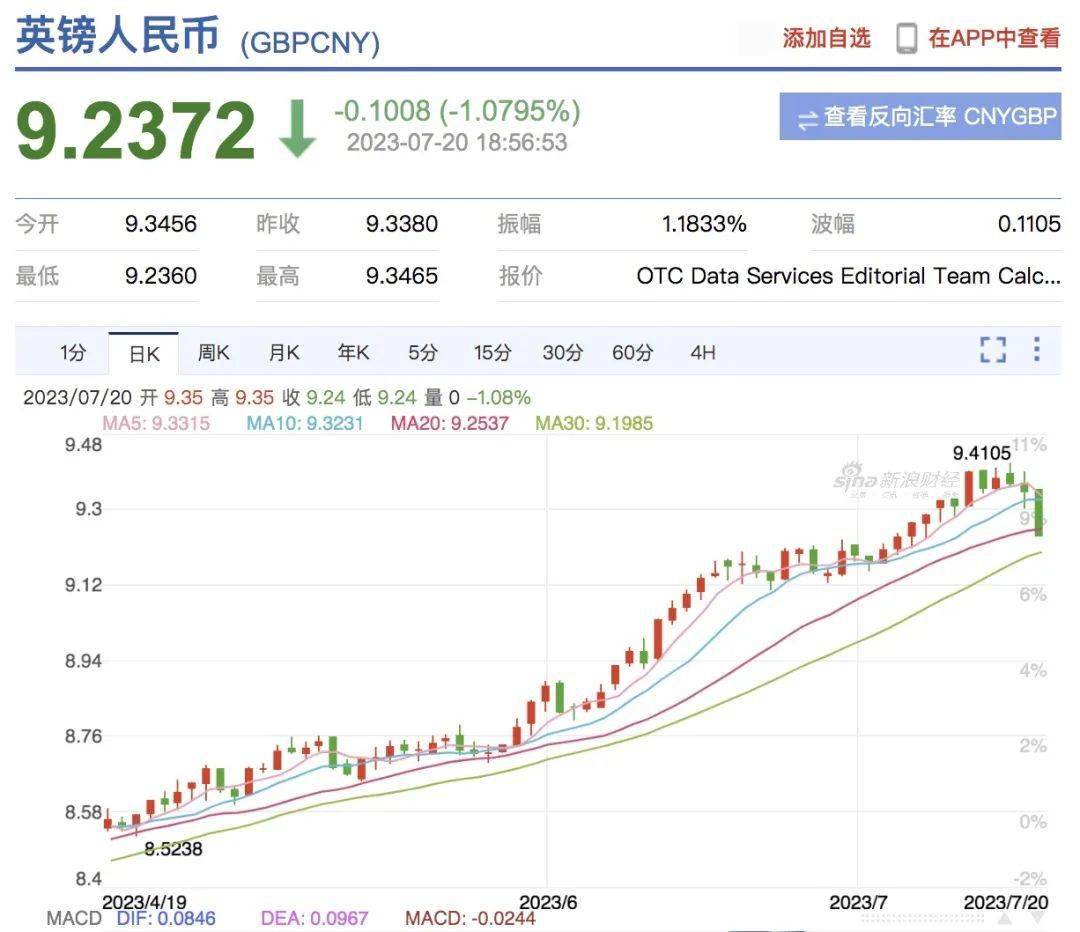
Task: Select the 月K monthly chart tab
Action: pos(283,353)
